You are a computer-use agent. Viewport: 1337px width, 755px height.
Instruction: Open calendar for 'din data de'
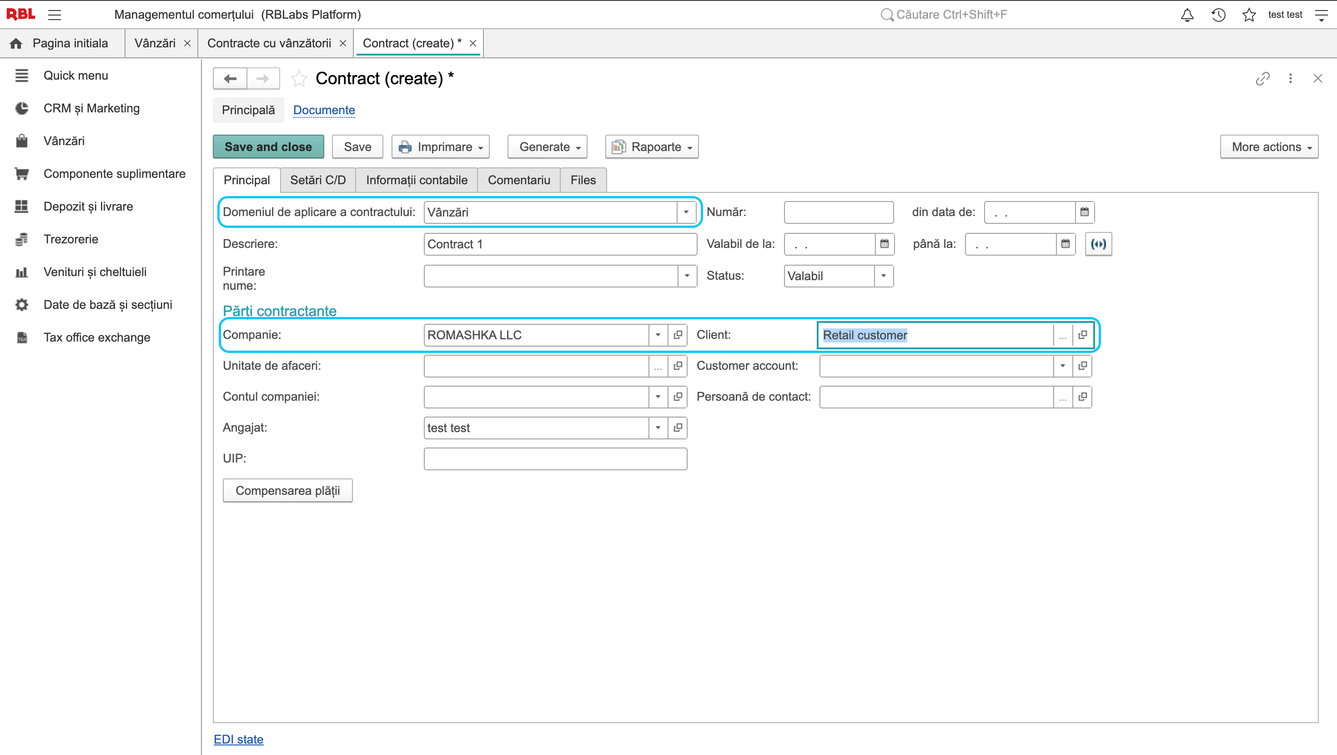[x=1084, y=212]
